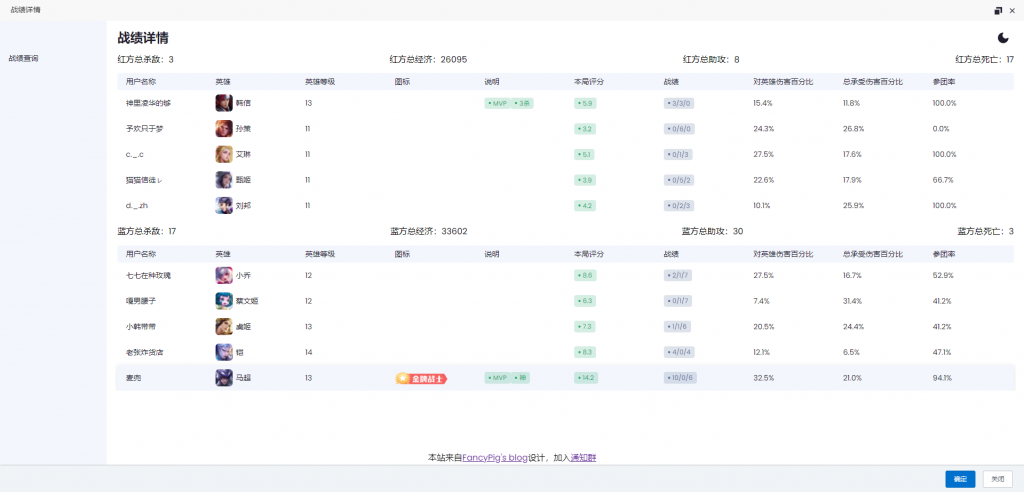1024x492 pixels.
Task: Toggle dark mode moon icon
Action: click(1002, 38)
